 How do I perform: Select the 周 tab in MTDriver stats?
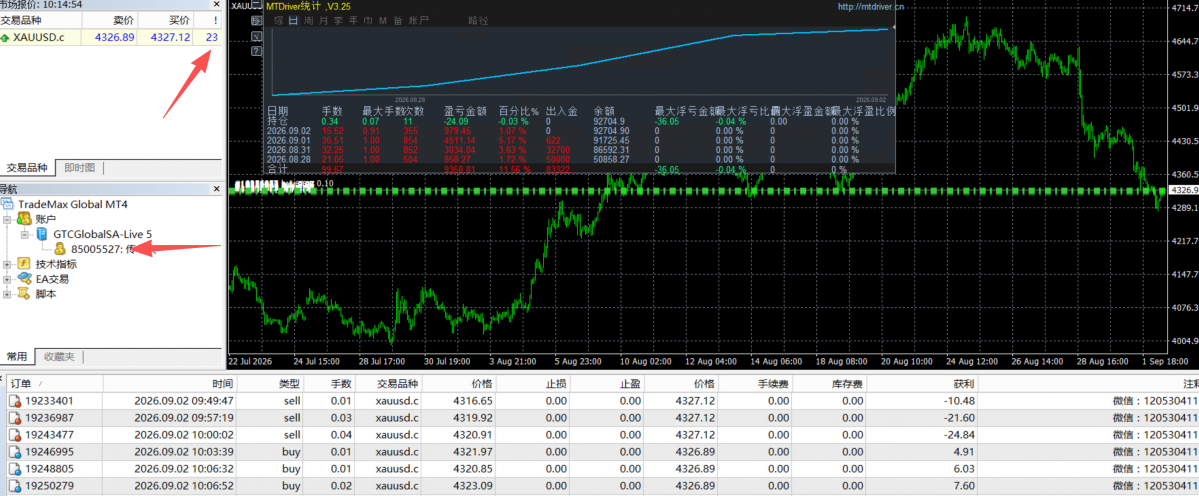[x=308, y=21]
